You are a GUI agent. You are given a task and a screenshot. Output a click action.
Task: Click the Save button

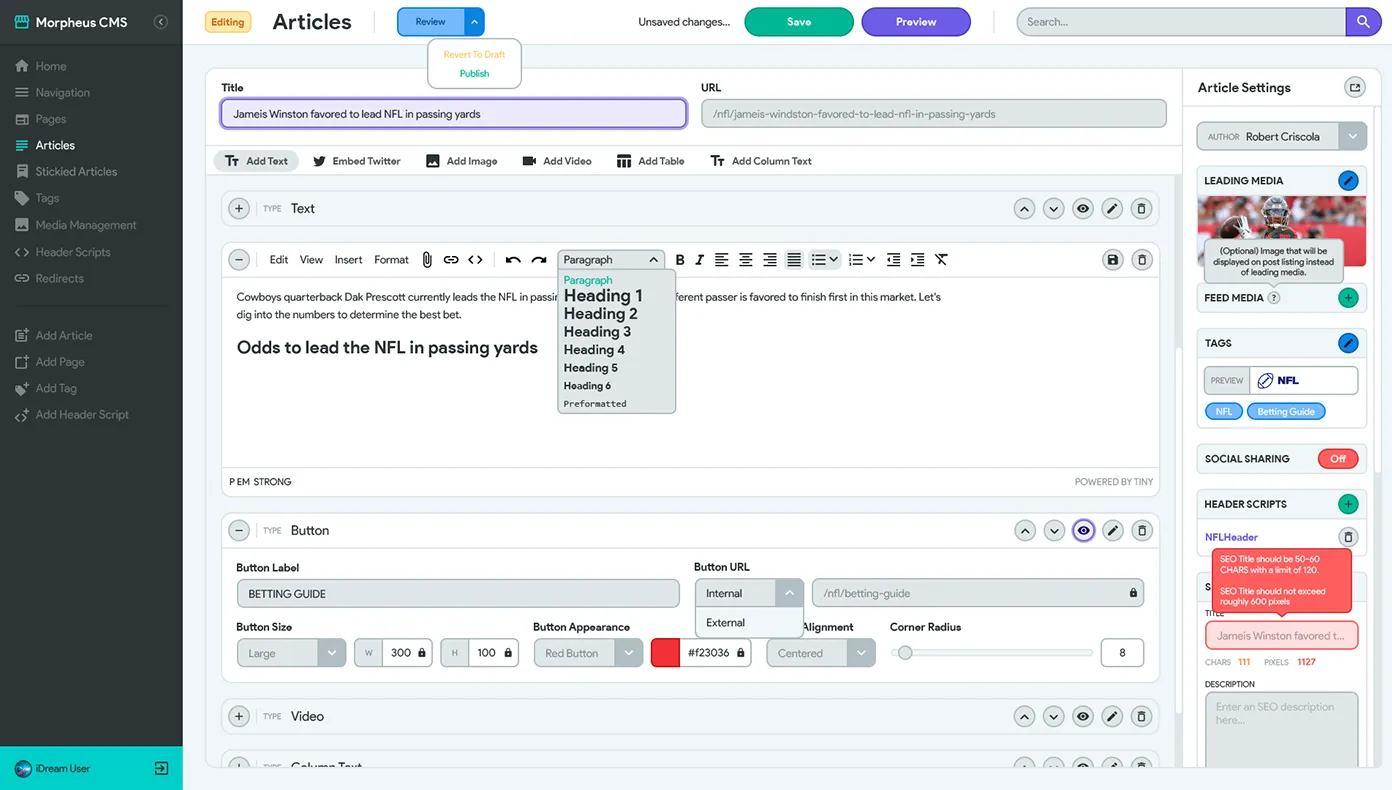799,22
